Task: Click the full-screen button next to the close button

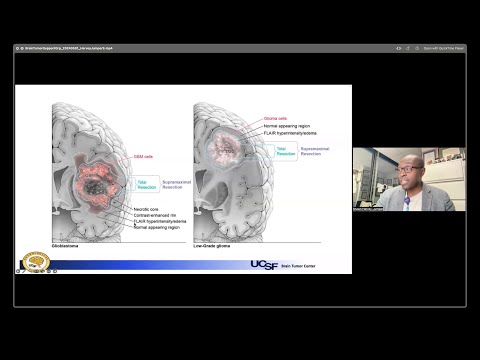Action: [22, 48]
